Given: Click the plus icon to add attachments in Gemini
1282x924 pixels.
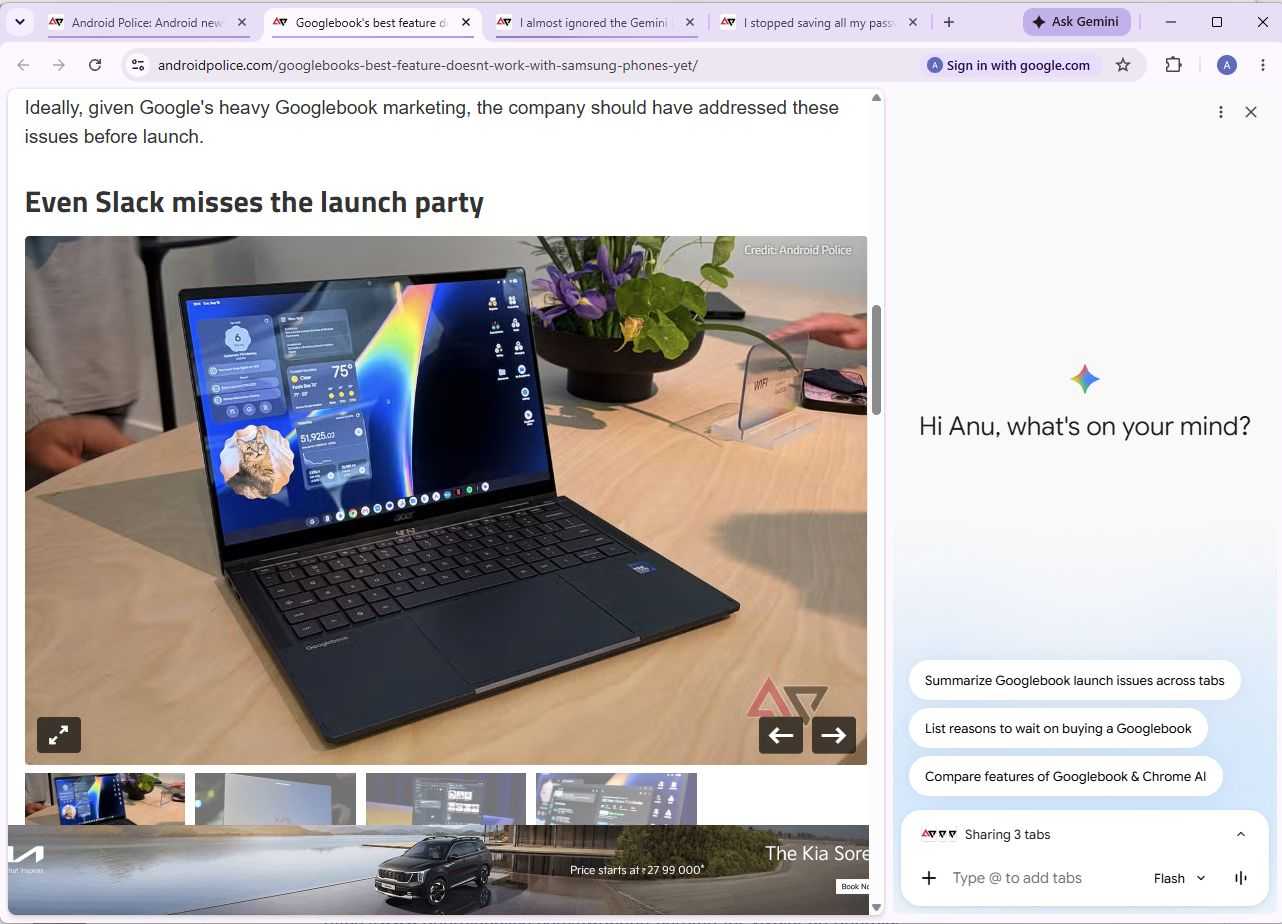Looking at the screenshot, I should pos(929,878).
